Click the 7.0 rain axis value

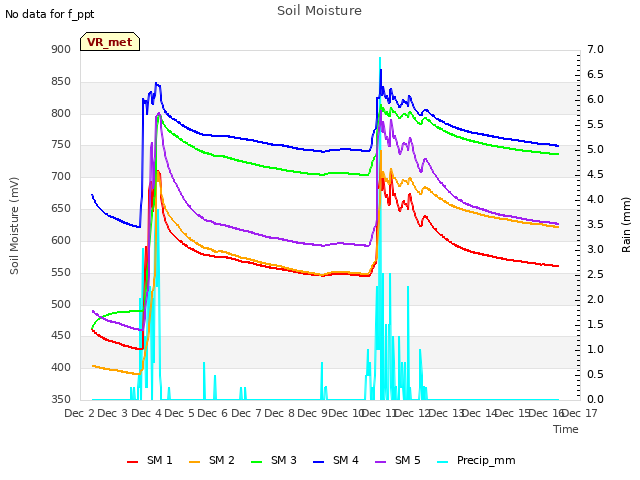coord(595,49)
